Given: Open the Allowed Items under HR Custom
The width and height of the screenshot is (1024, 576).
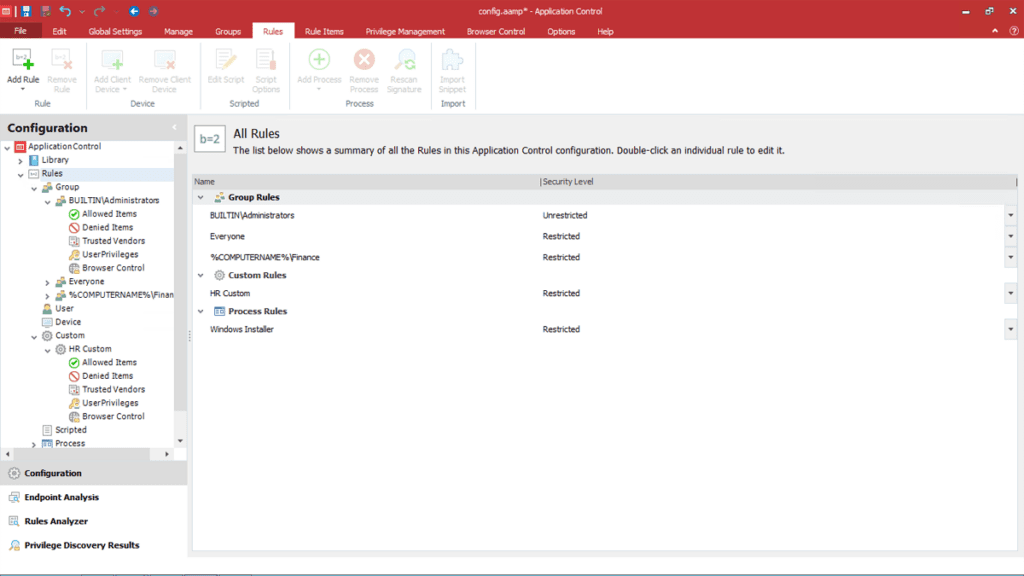Looking at the screenshot, I should pyautogui.click(x=110, y=361).
